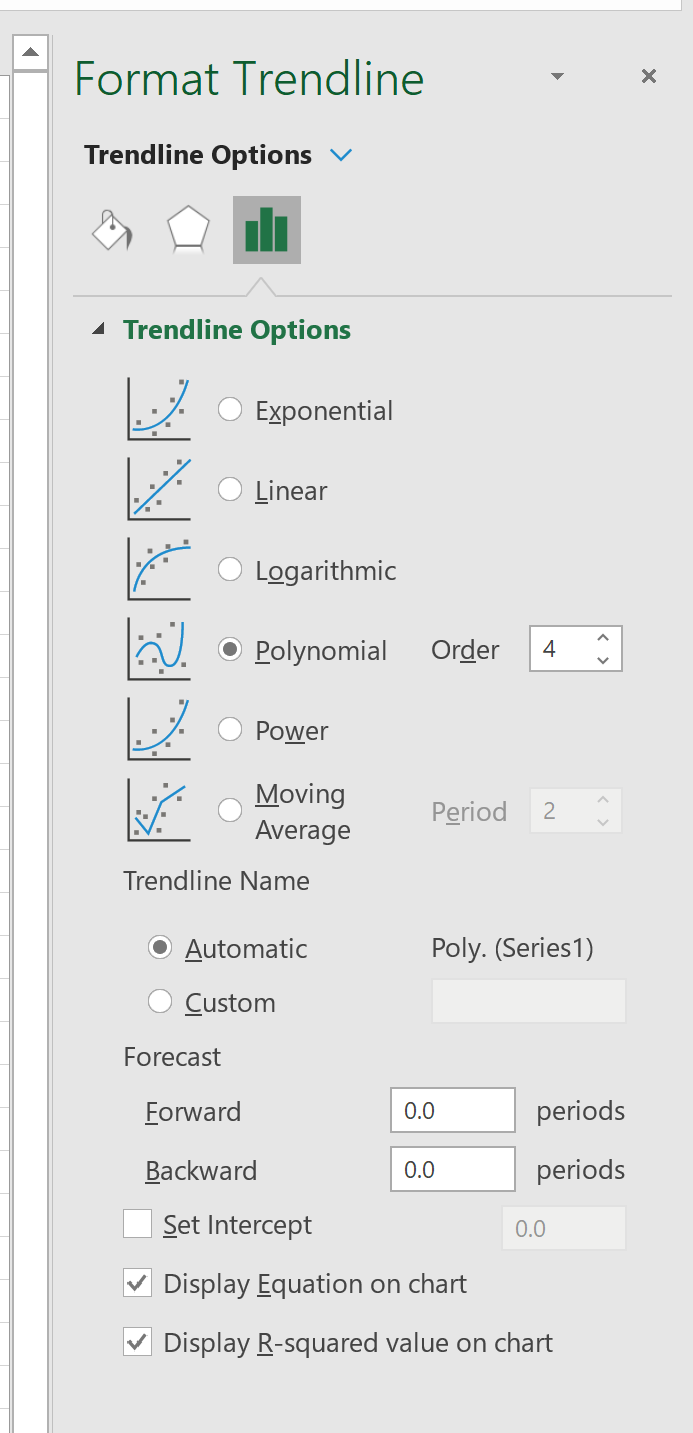
Task: Click the Exponential trendline preview thumbnail
Action: tap(158, 409)
